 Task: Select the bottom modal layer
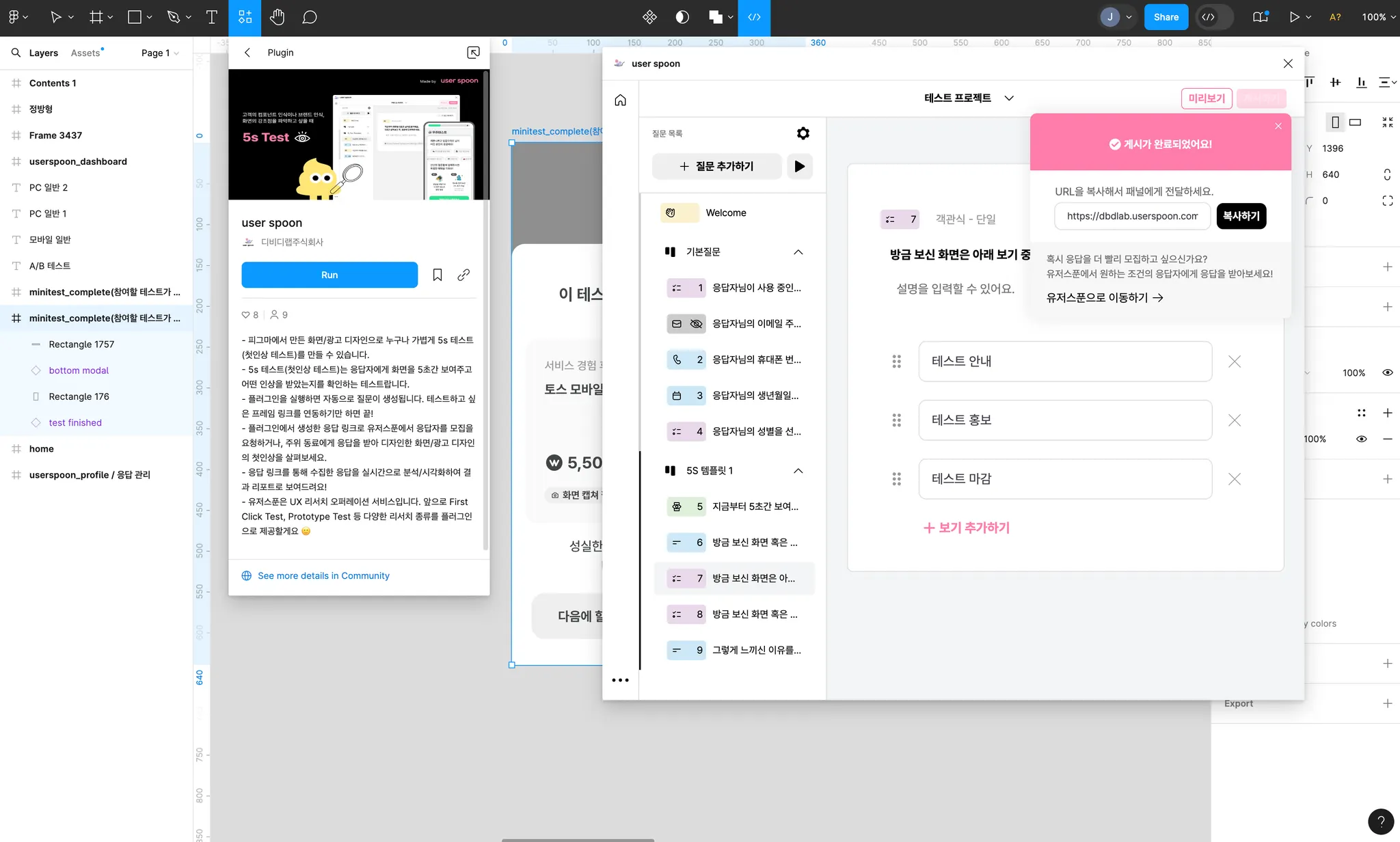(79, 370)
